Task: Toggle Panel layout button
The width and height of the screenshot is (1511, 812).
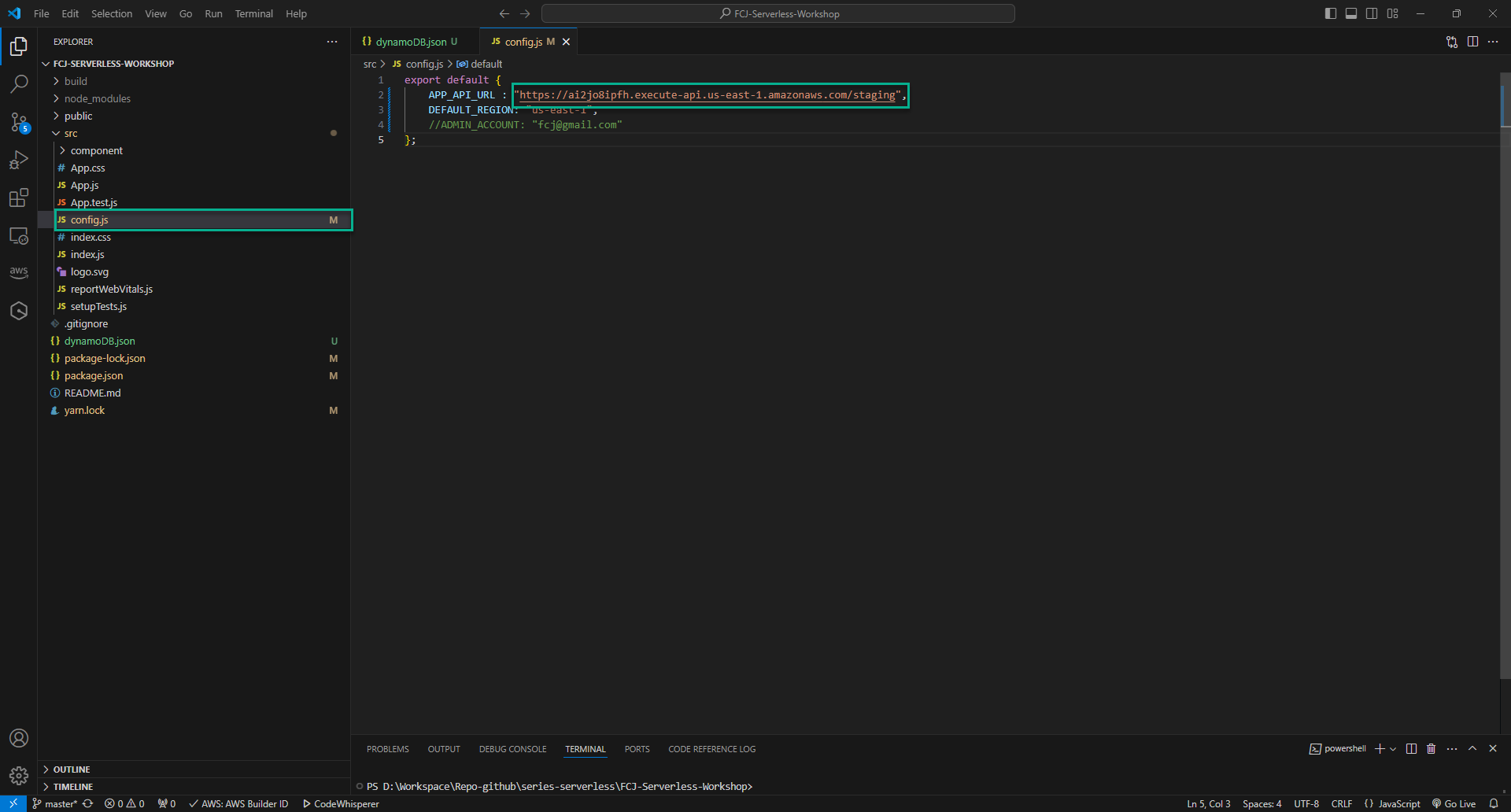Action: (x=1351, y=13)
